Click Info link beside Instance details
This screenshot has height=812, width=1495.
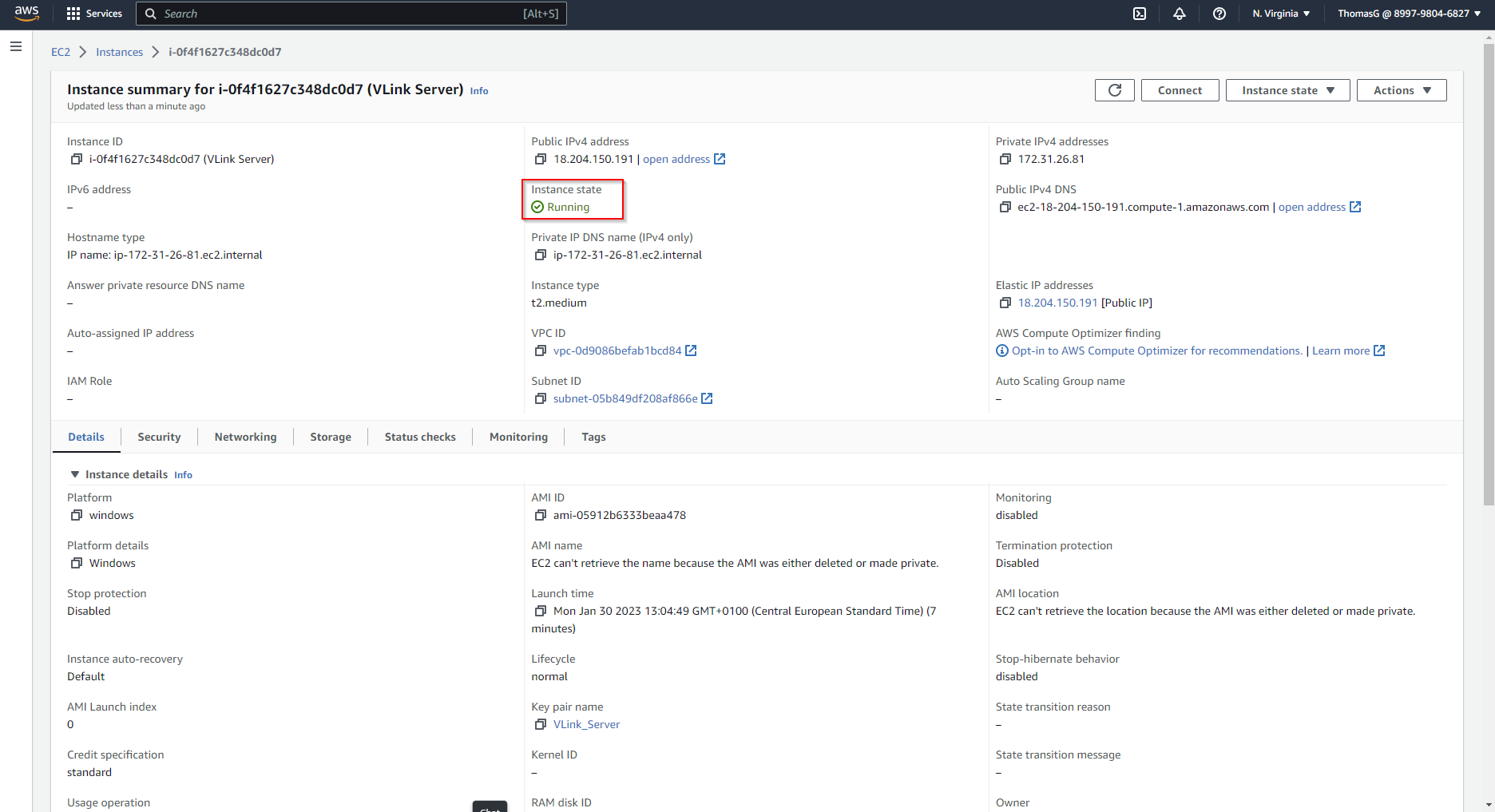[183, 475]
